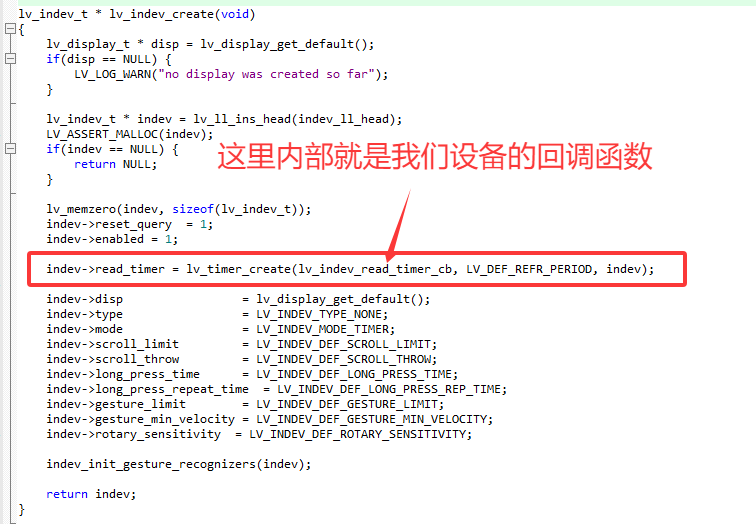The width and height of the screenshot is (756, 524).
Task: Click the red Chinese annotation text
Action: (434, 157)
